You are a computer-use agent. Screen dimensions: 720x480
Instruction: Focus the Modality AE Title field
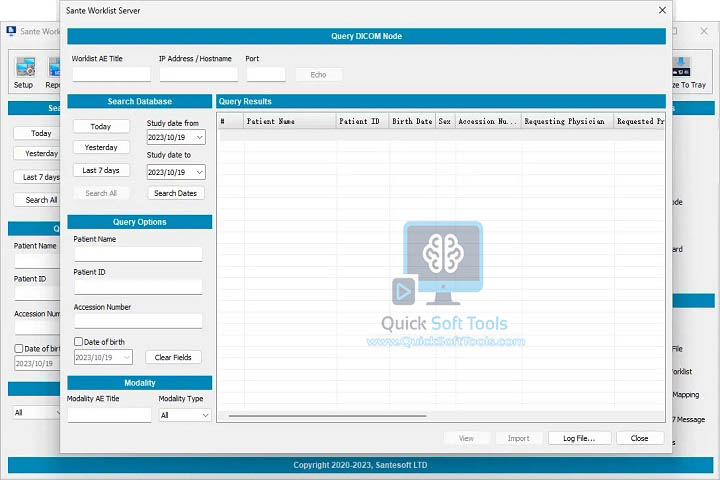click(x=110, y=415)
